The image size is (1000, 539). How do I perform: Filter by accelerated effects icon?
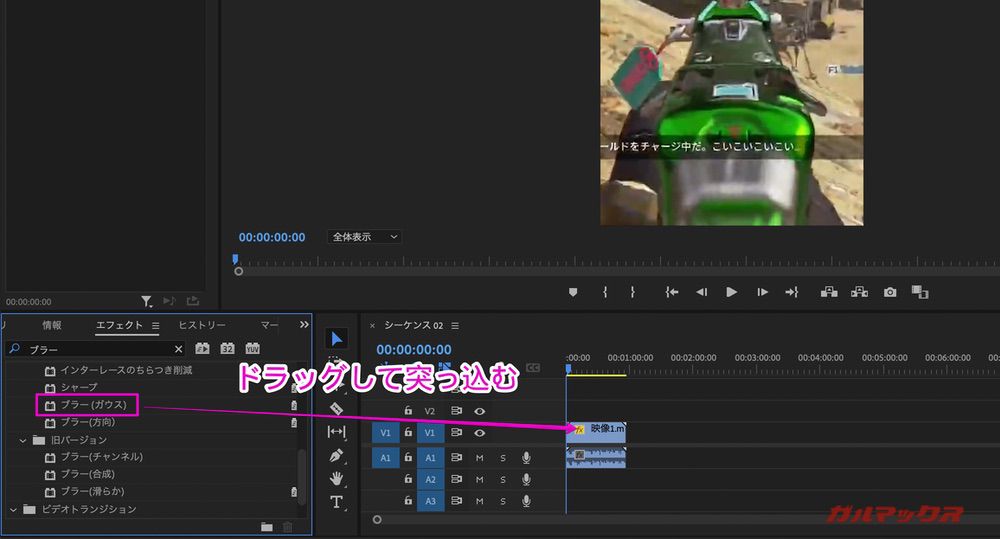[x=202, y=348]
